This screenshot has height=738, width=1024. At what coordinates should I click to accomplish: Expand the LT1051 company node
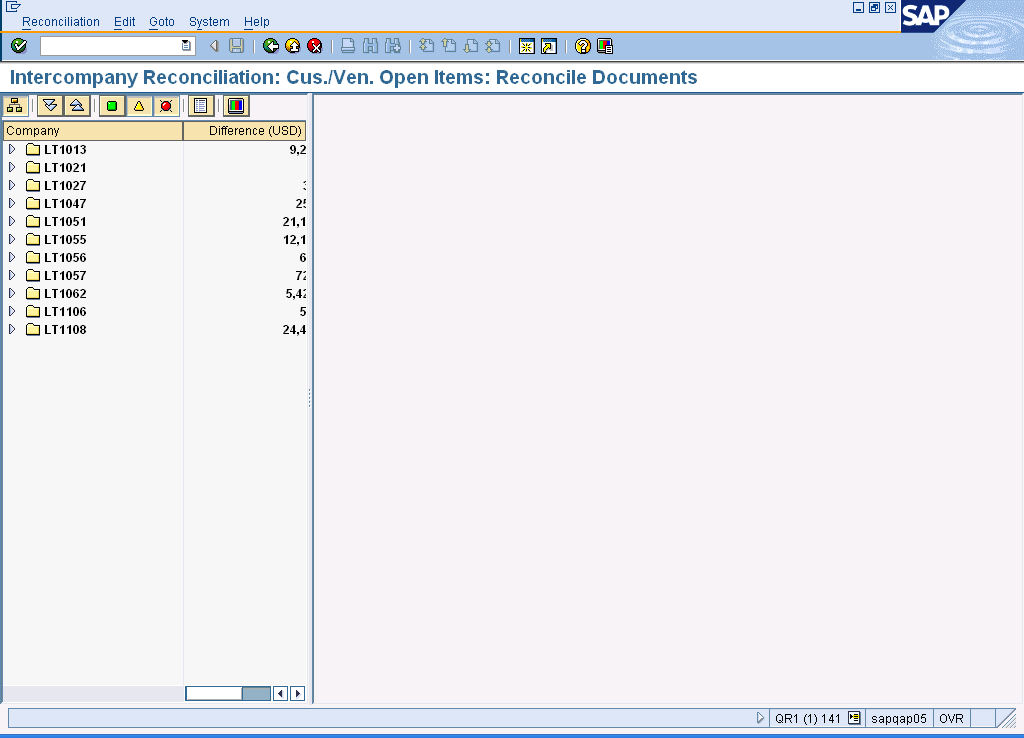click(12, 221)
